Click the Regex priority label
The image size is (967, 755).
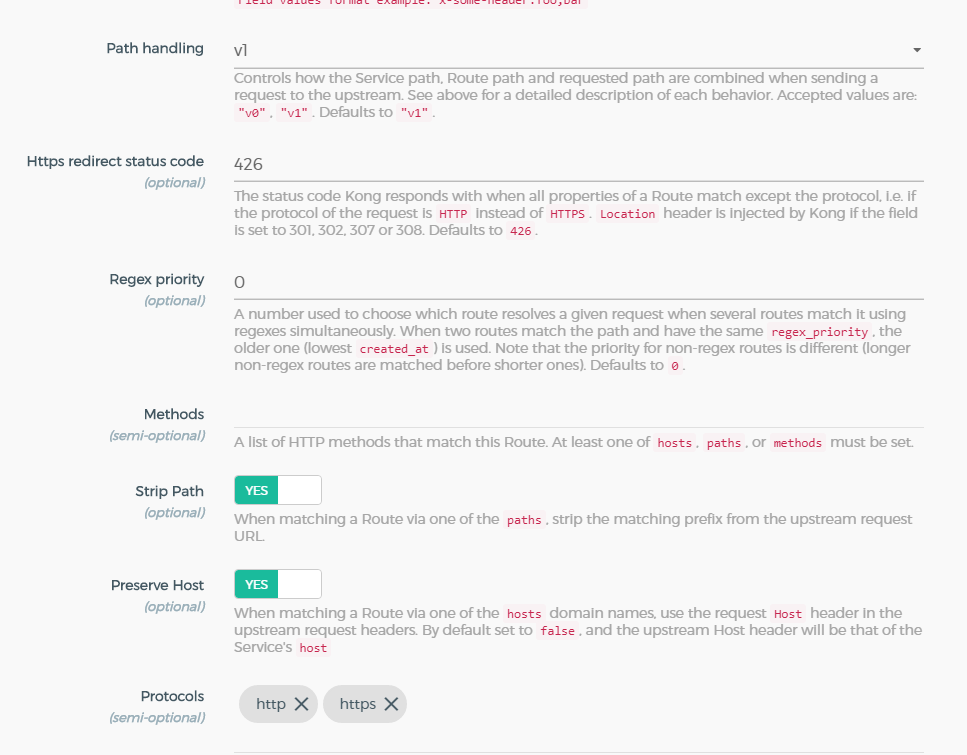click(156, 279)
